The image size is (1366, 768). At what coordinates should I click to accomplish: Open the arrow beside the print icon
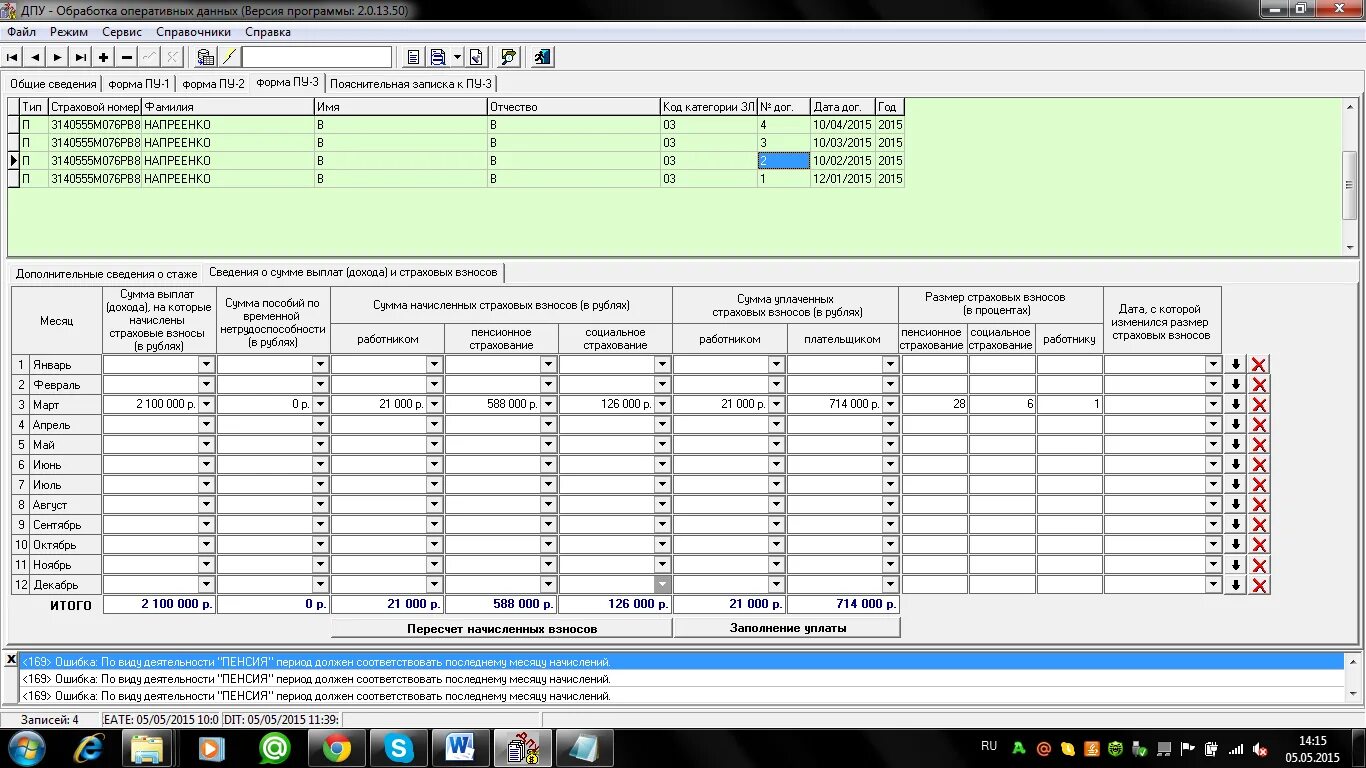point(457,57)
